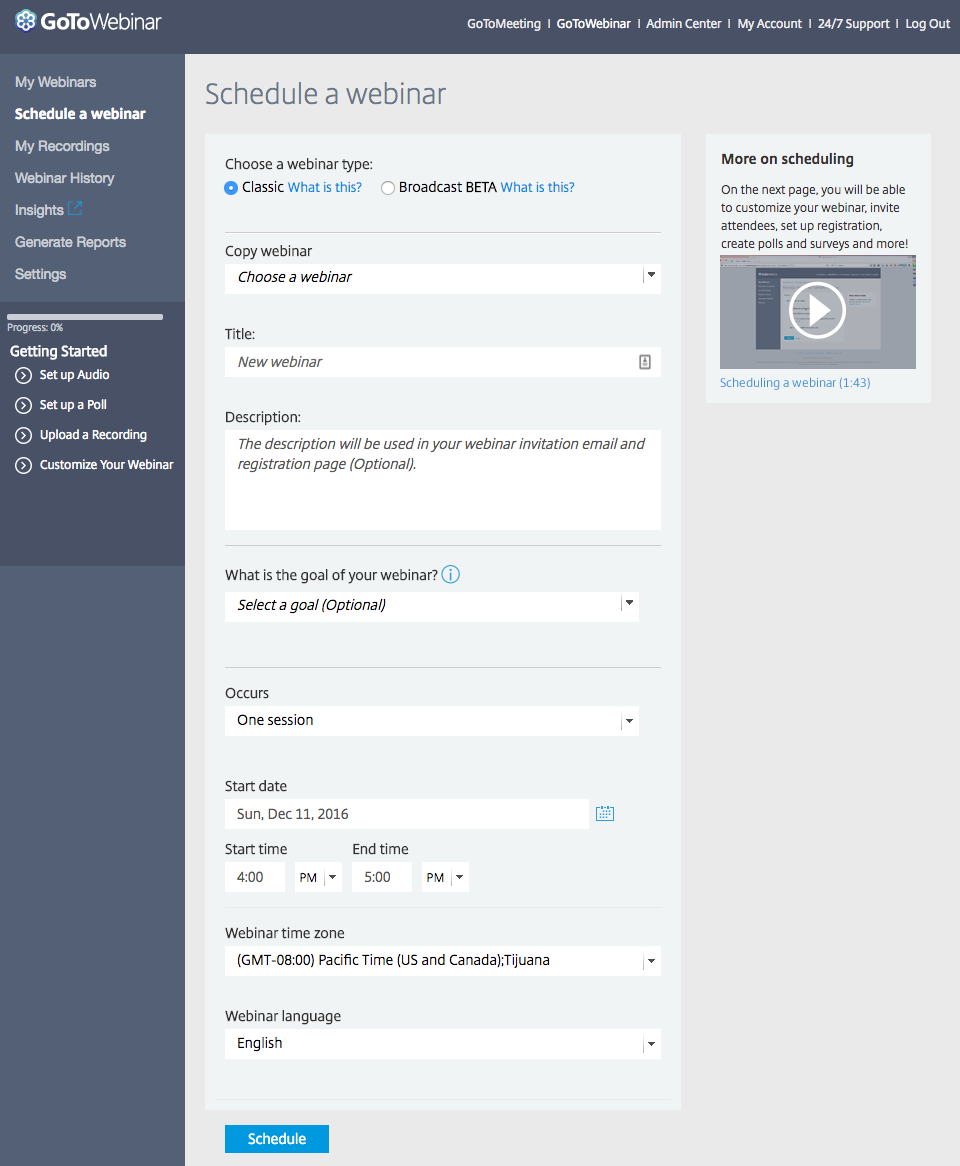Expand the Webinar time zone dropdown
This screenshot has height=1166, width=960.
[650, 961]
